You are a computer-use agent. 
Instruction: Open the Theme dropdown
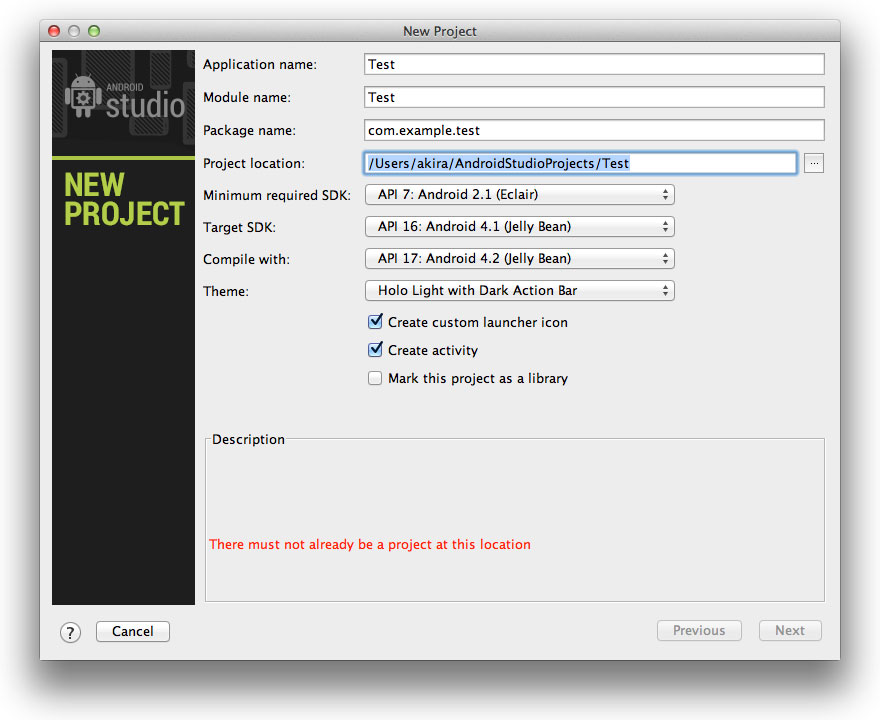click(x=520, y=291)
